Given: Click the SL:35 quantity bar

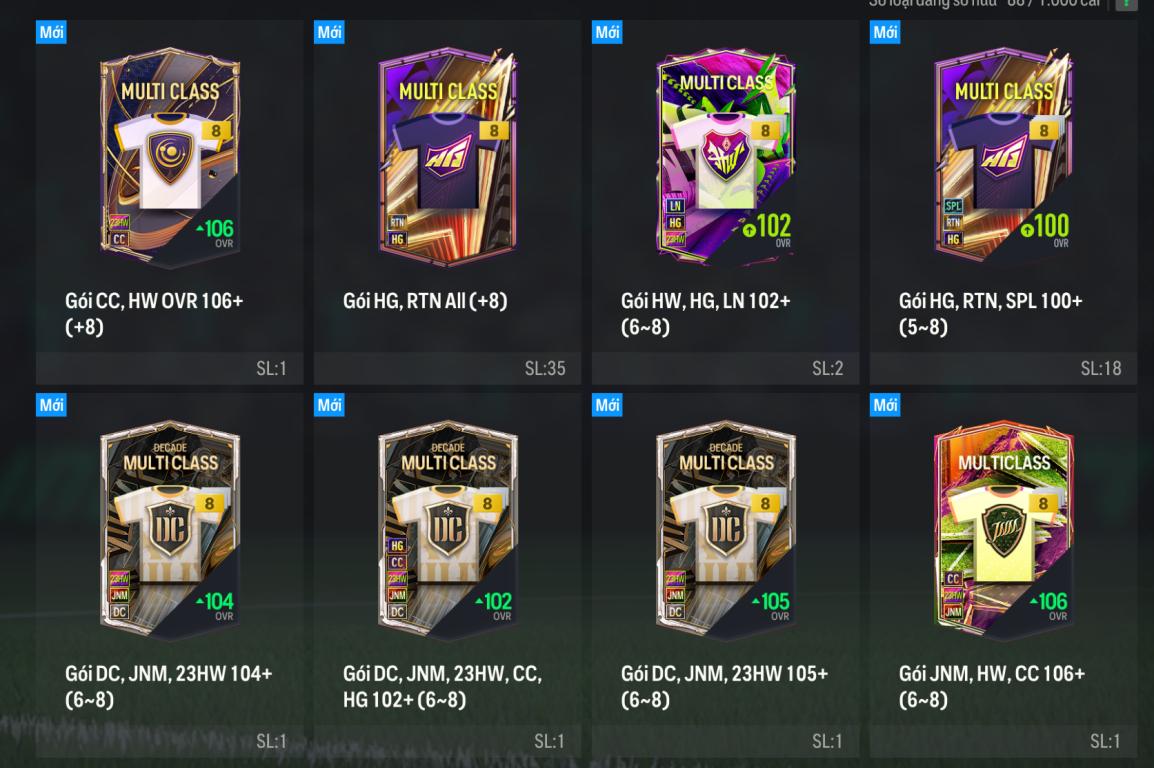Looking at the screenshot, I should tap(447, 368).
